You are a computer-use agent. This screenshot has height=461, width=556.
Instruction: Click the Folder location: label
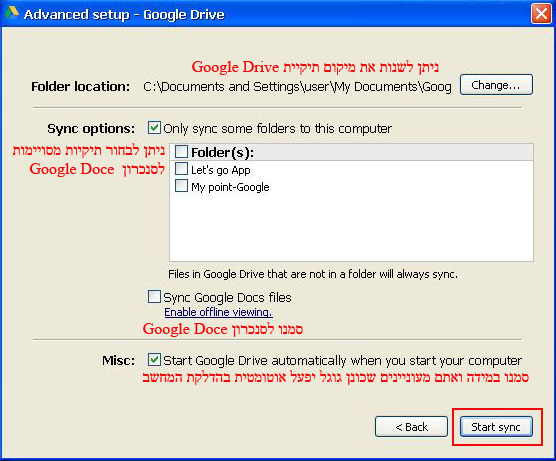point(80,87)
